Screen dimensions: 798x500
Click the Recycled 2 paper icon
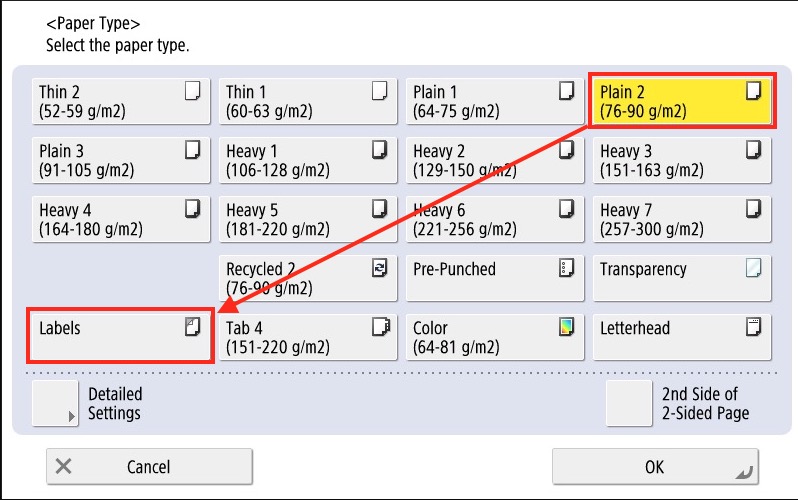379,268
